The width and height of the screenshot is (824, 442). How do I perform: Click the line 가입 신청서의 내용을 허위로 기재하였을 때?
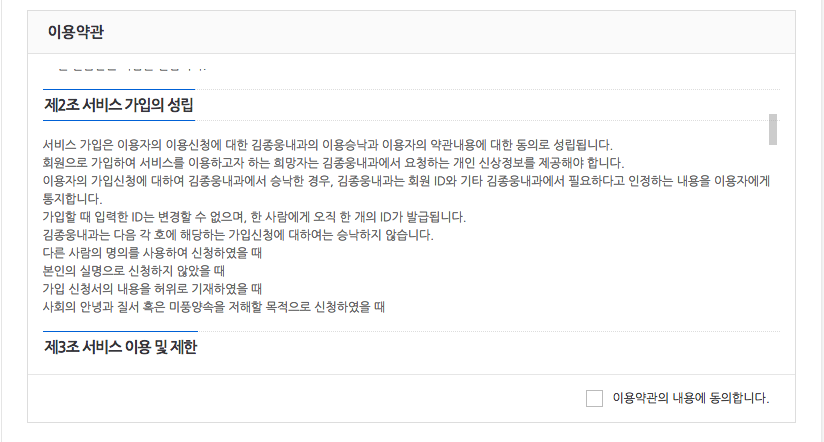152,289
